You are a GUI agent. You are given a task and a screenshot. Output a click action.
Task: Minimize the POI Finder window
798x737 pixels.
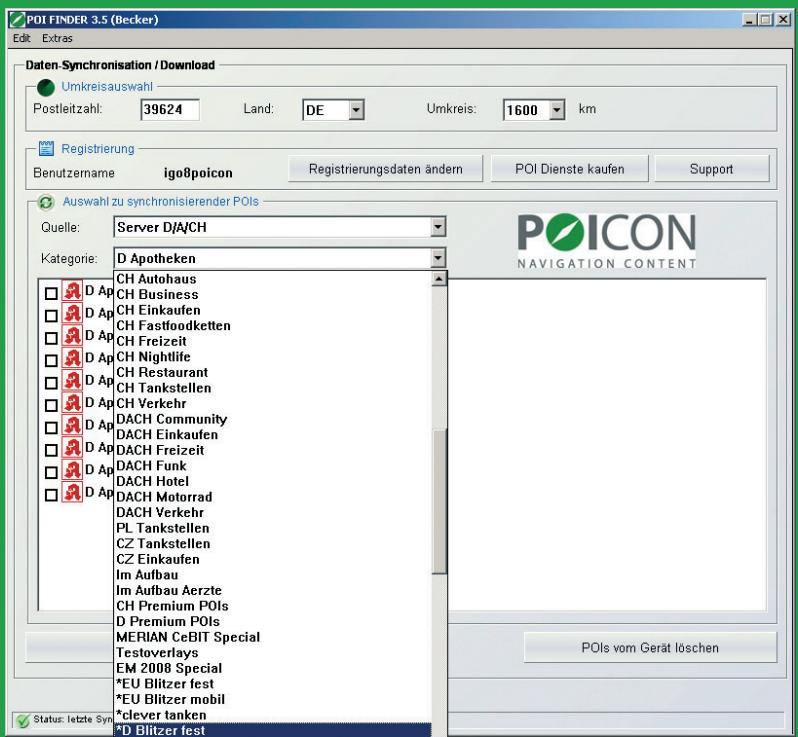[x=749, y=20]
